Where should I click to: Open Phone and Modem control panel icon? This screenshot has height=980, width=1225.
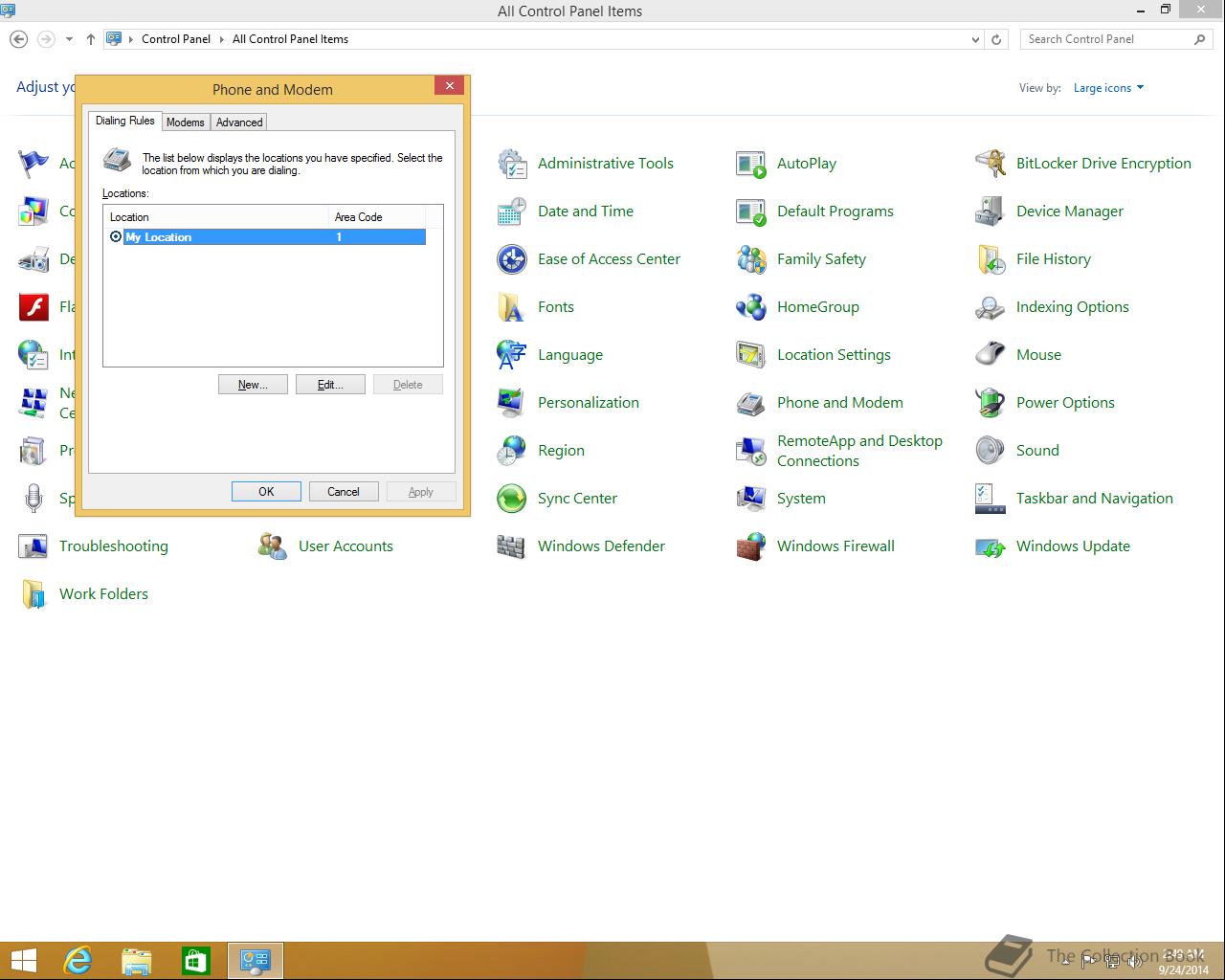(751, 403)
